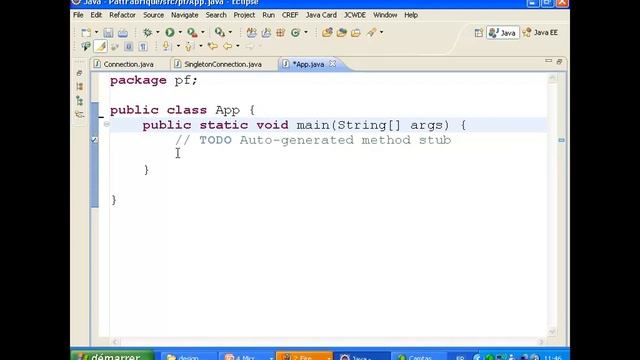
Task: Click the Open Perspective icon
Action: click(478, 33)
